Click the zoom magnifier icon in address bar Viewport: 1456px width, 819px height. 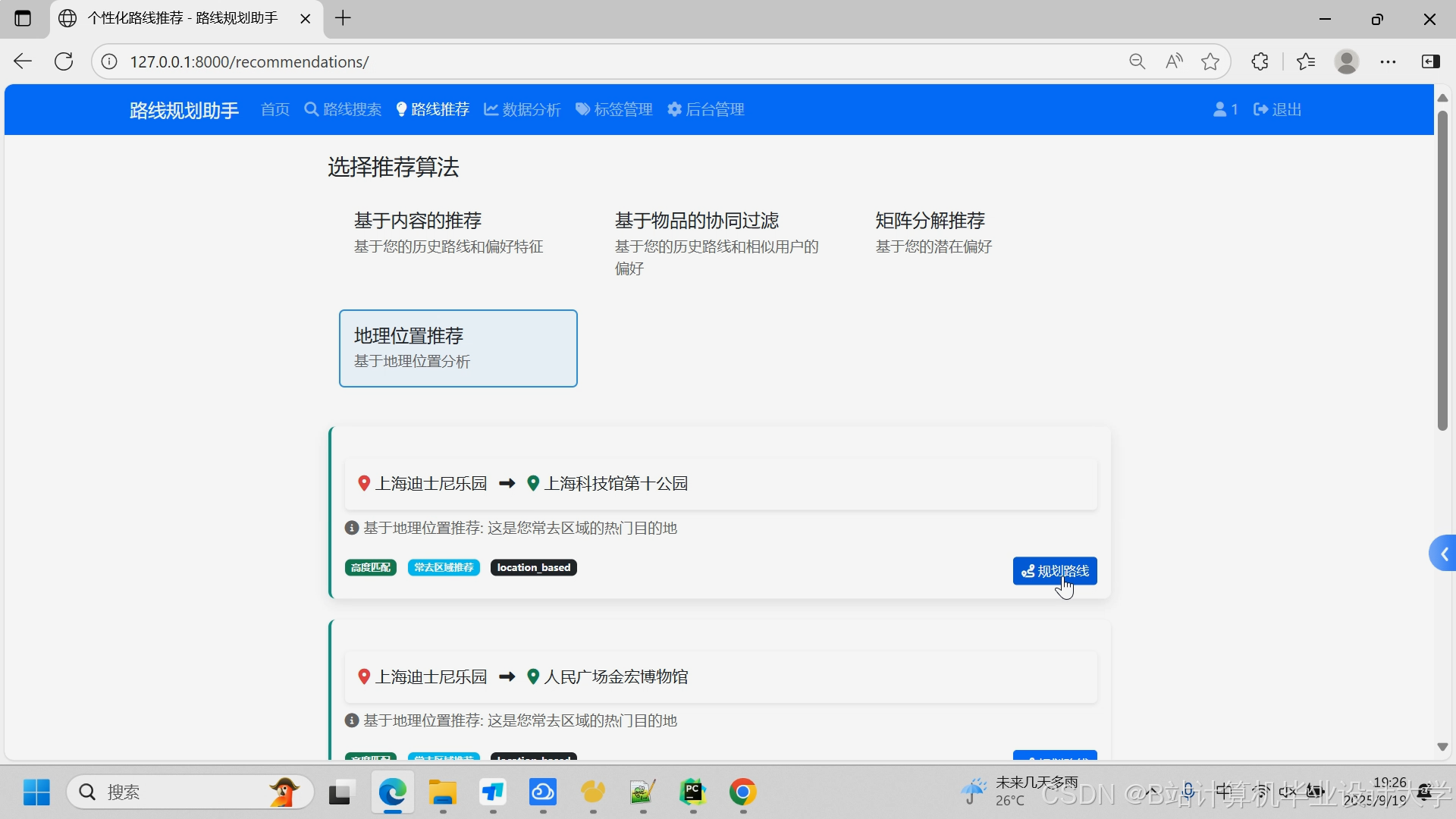[x=1137, y=61]
